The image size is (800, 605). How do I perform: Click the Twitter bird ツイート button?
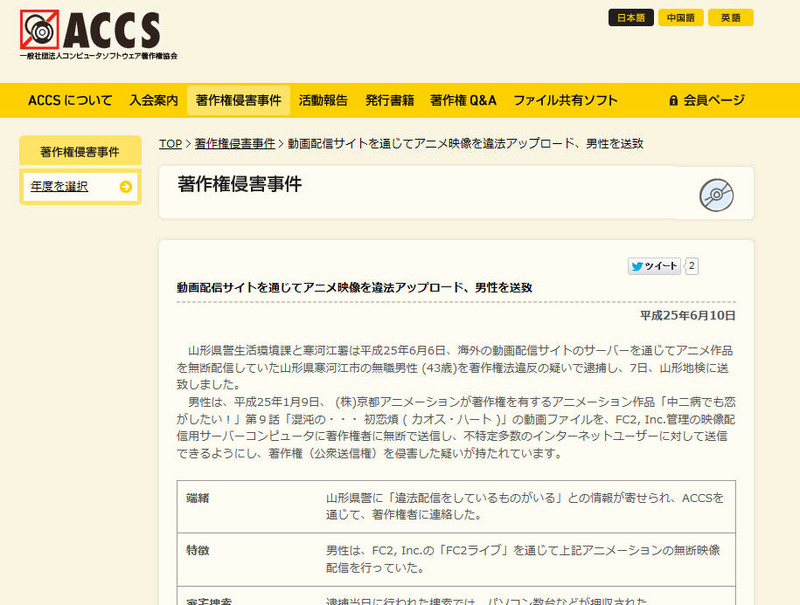point(654,266)
